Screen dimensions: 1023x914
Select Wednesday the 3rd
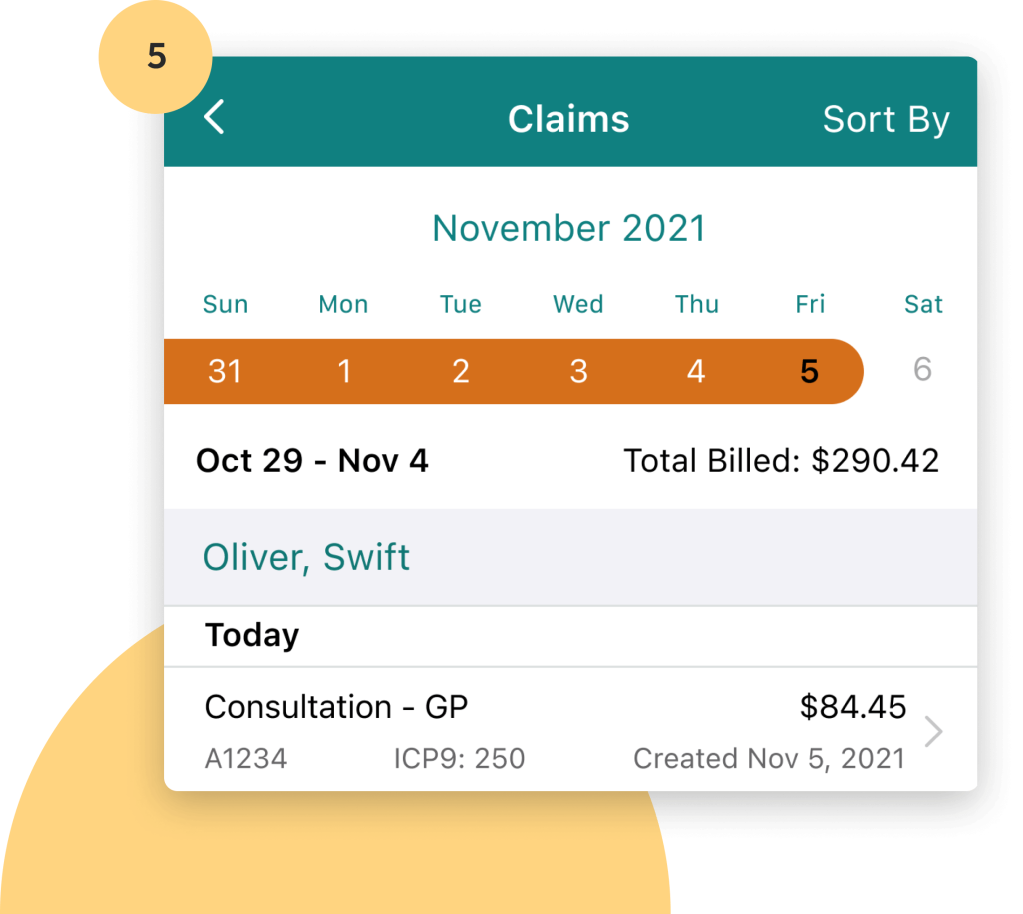578,370
